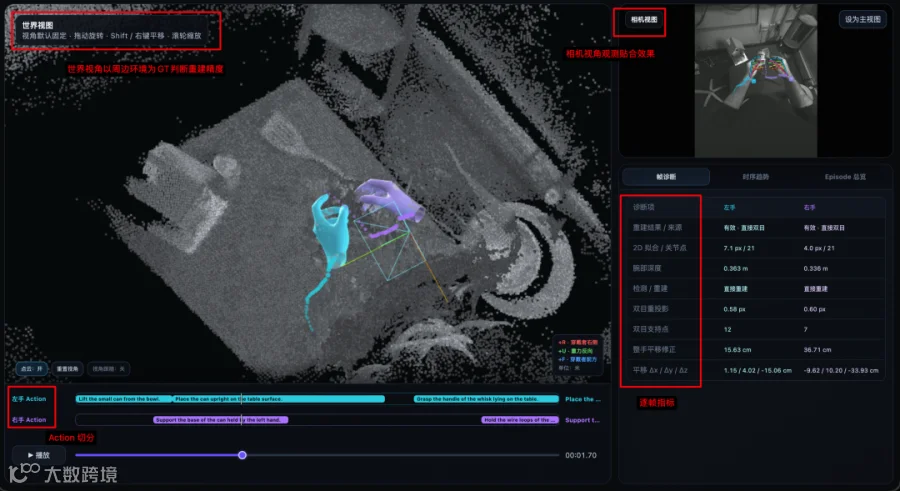This screenshot has width=900, height=491.
Task: Click the purple playback slider handle
Action: 242,455
